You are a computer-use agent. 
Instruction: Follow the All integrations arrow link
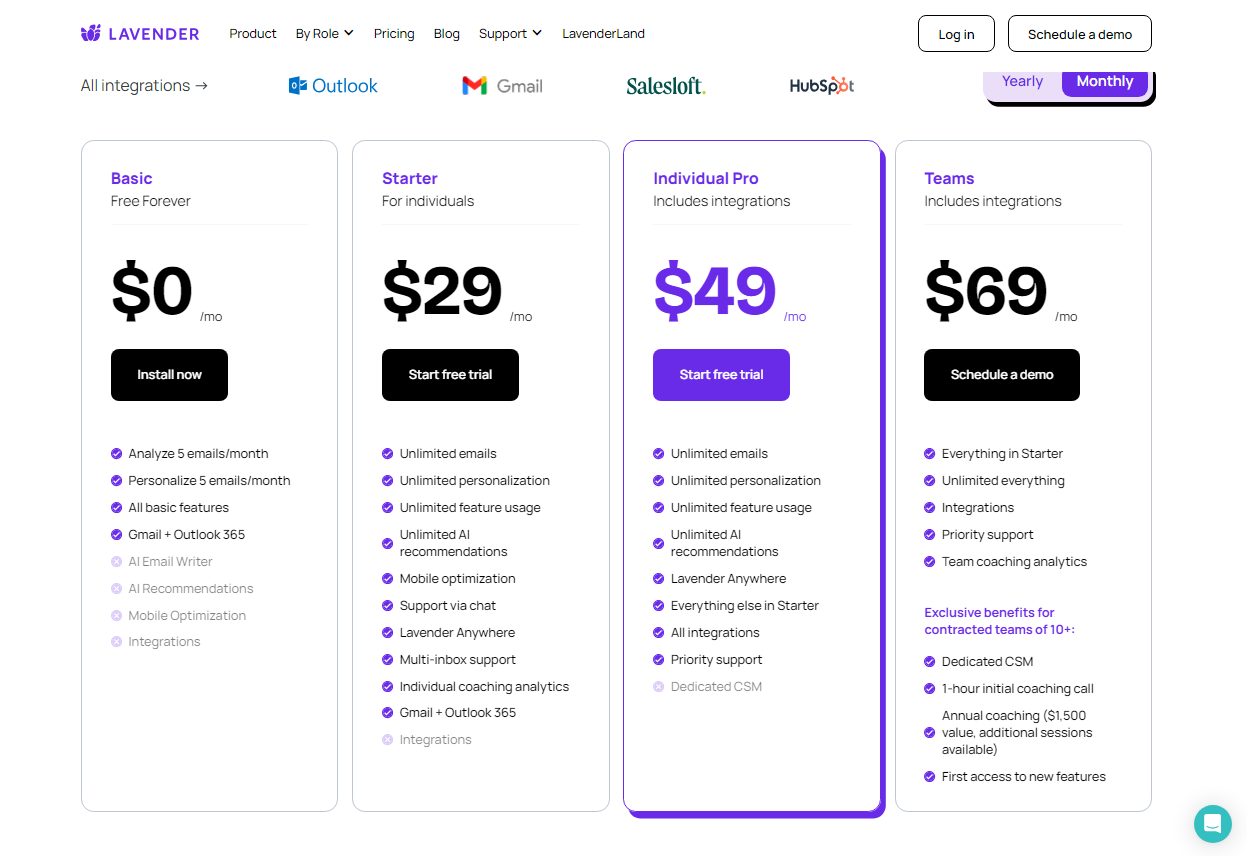[x=145, y=86]
